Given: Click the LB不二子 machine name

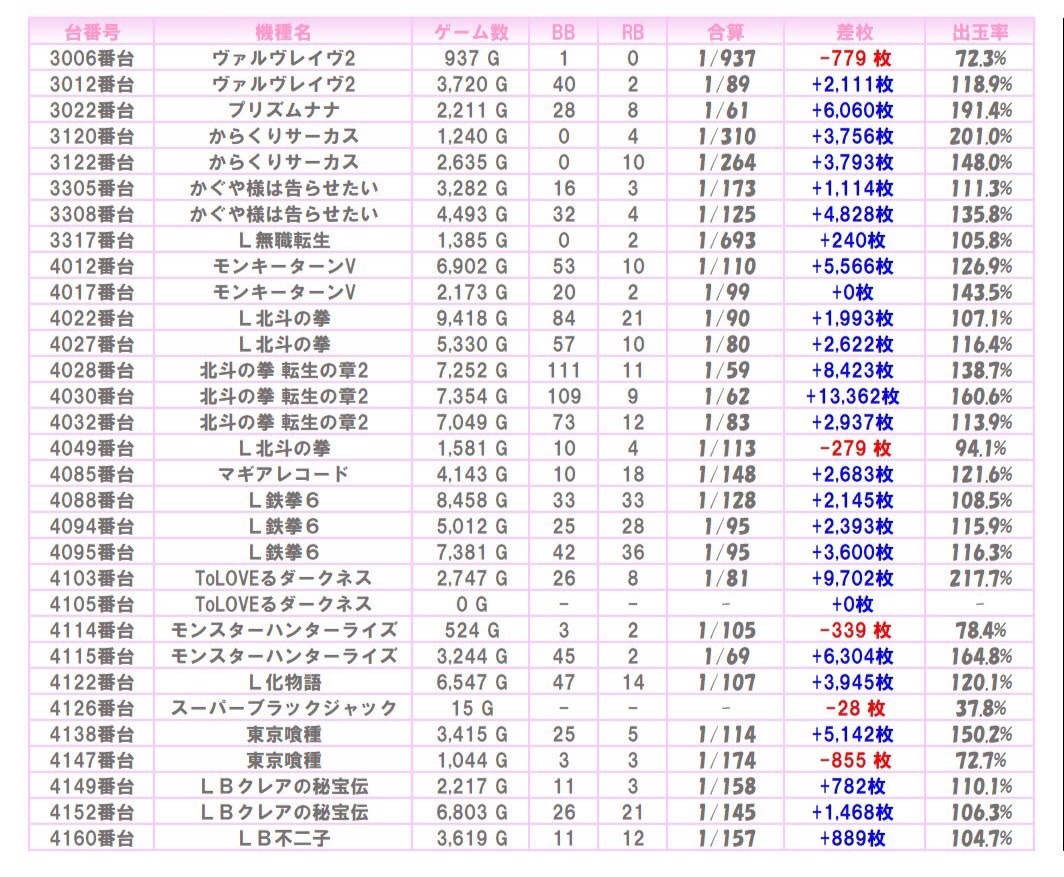Looking at the screenshot, I should click(283, 838).
